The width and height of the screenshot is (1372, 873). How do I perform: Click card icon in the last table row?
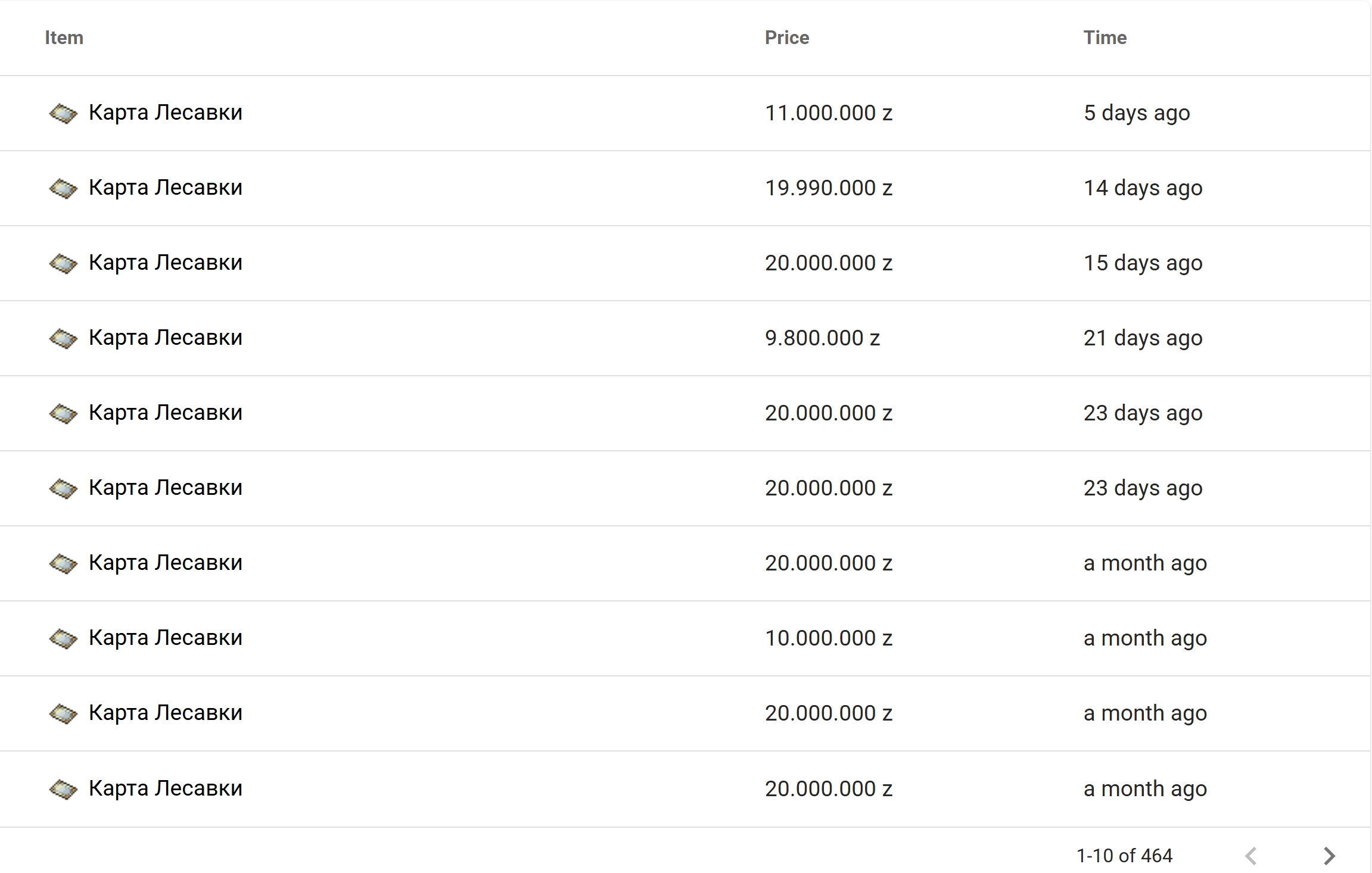click(63, 789)
